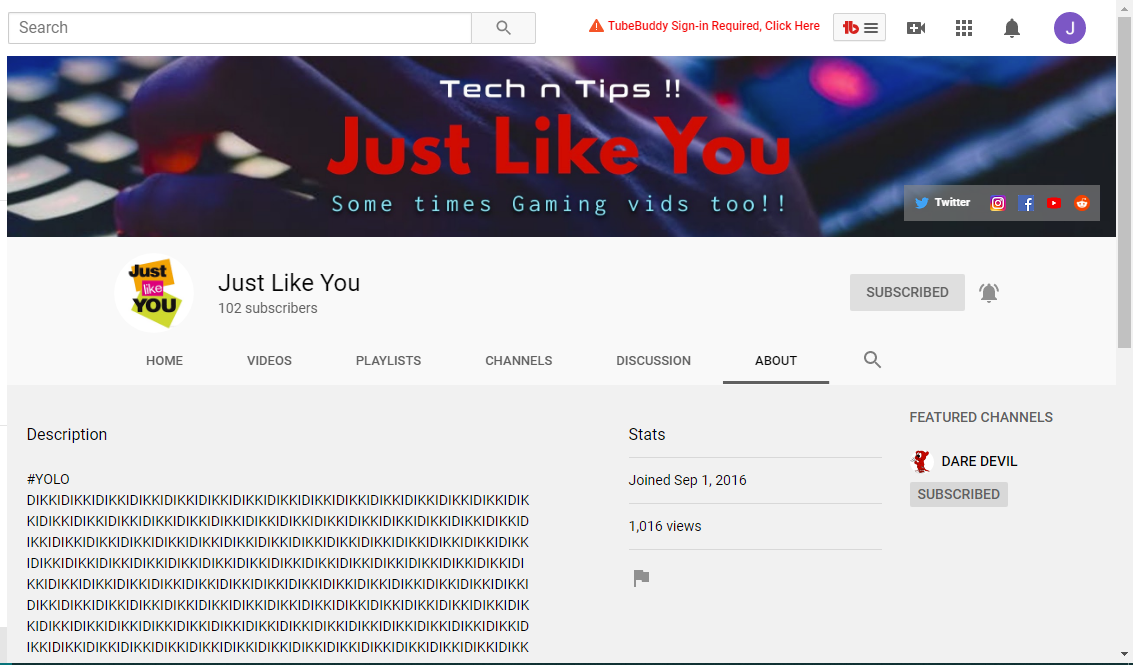Open the Instagram link in banner
This screenshot has width=1133, height=665.
(997, 203)
